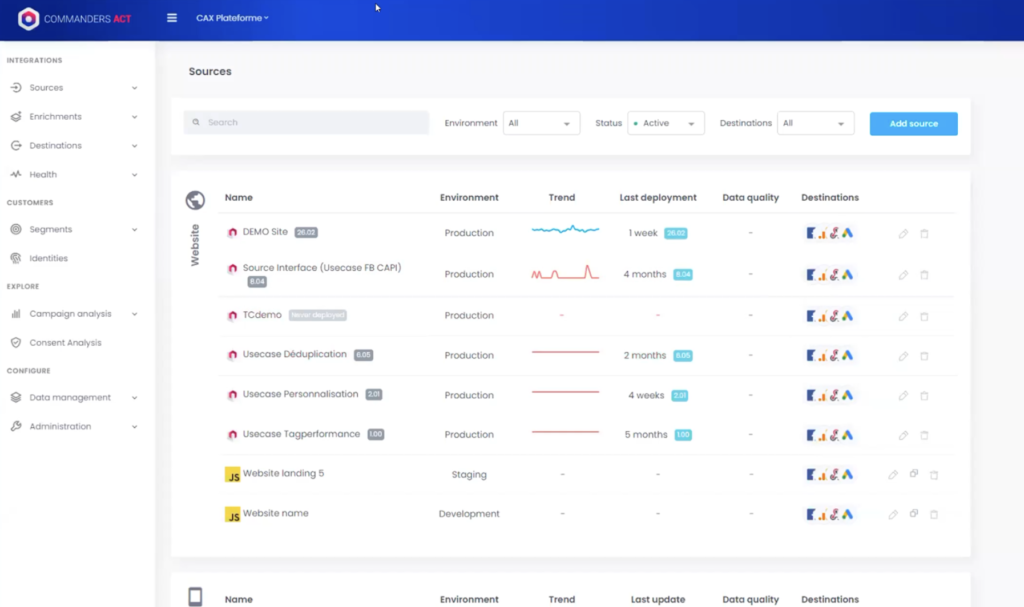Duplicate the Website landing 5 source
The image size is (1024, 607).
914,474
